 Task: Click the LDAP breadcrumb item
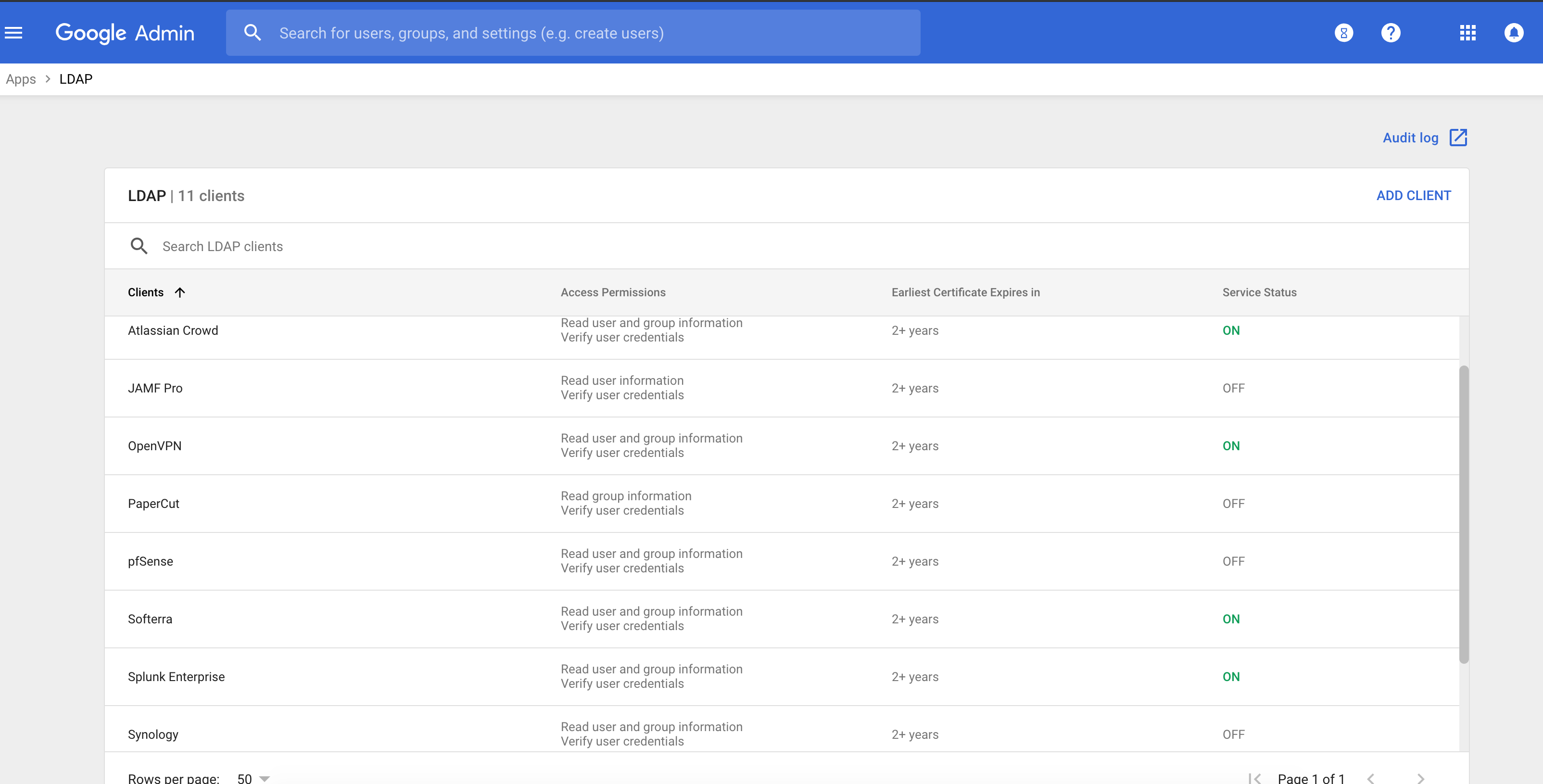[76, 79]
